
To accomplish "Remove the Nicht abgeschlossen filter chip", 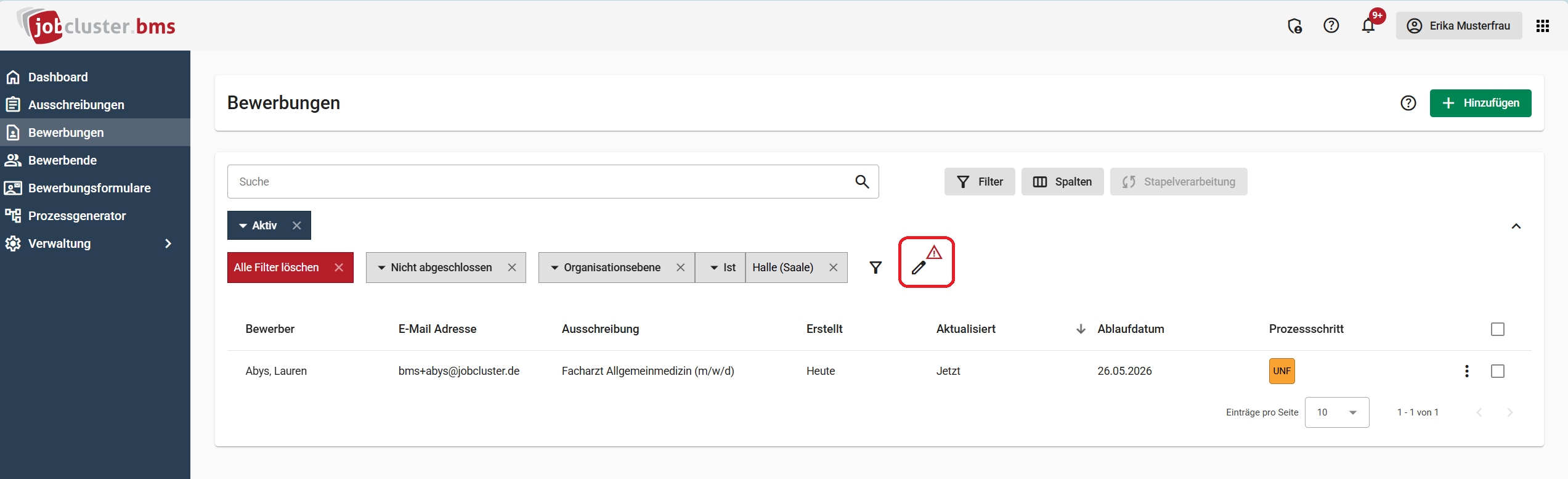I will coord(512,268).
